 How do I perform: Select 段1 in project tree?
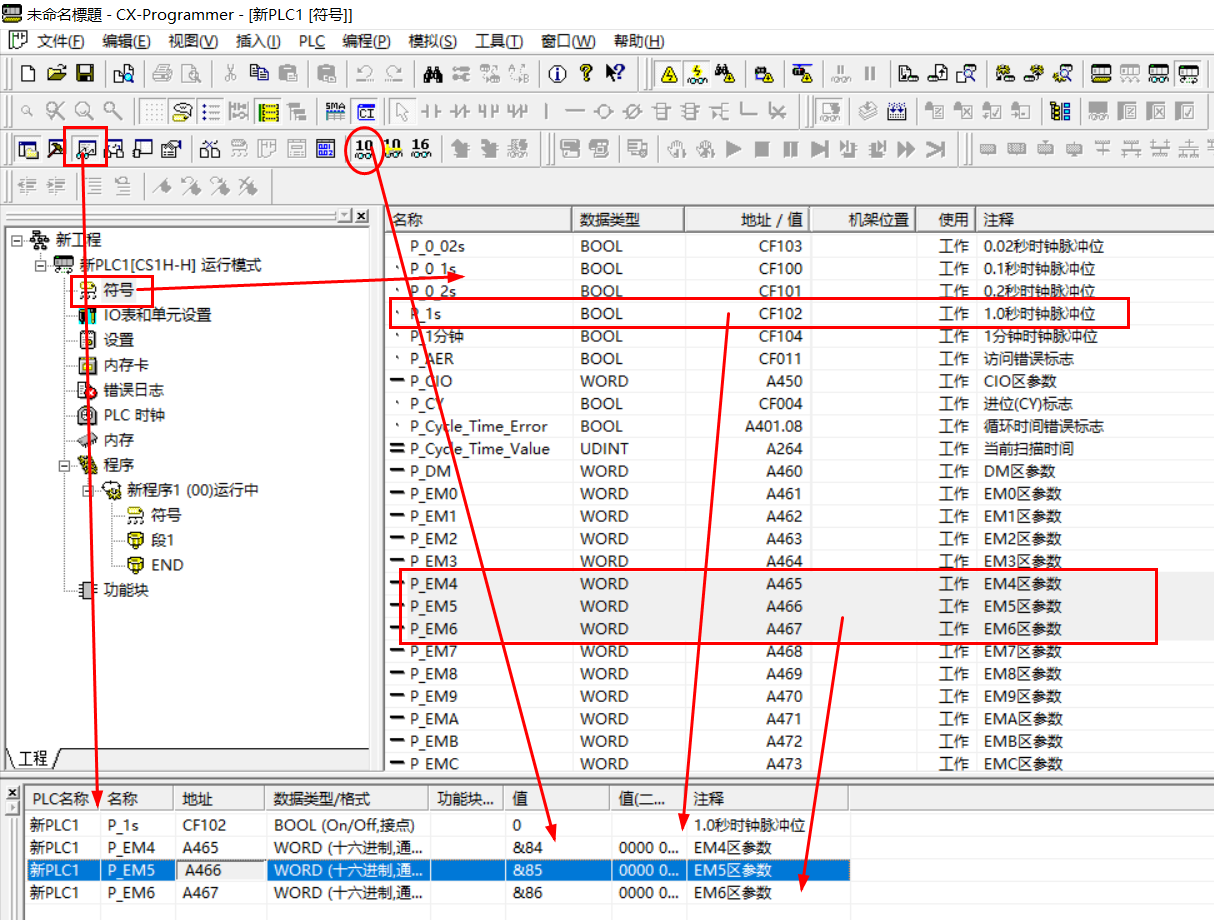point(163,540)
